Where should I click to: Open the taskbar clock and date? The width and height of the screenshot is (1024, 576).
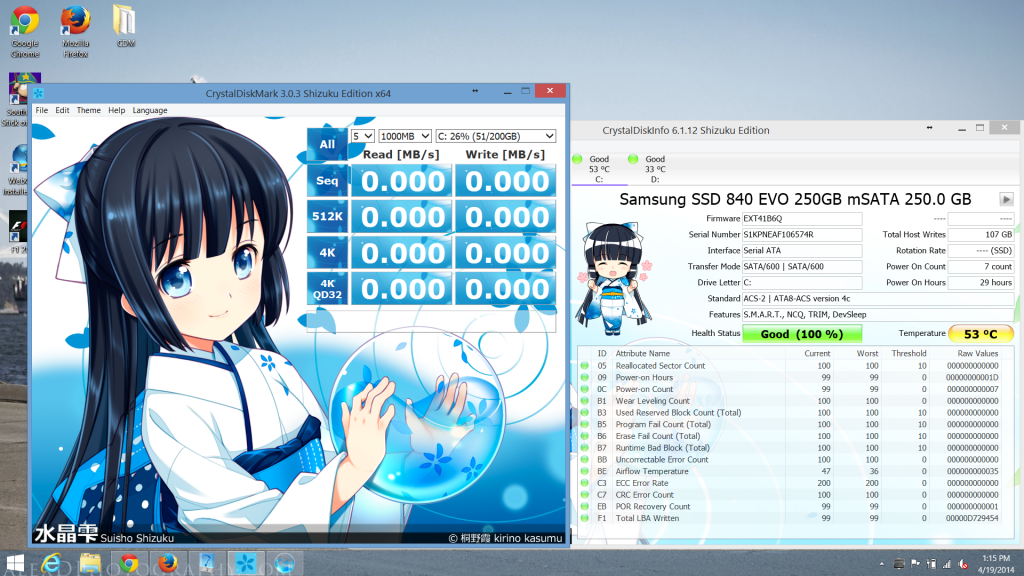click(996, 564)
